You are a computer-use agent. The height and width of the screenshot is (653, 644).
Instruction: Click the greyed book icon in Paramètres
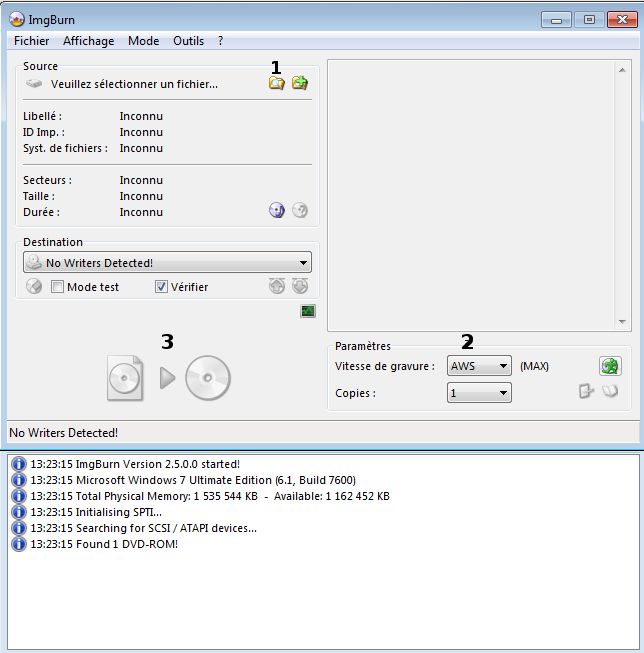pyautogui.click(x=610, y=391)
